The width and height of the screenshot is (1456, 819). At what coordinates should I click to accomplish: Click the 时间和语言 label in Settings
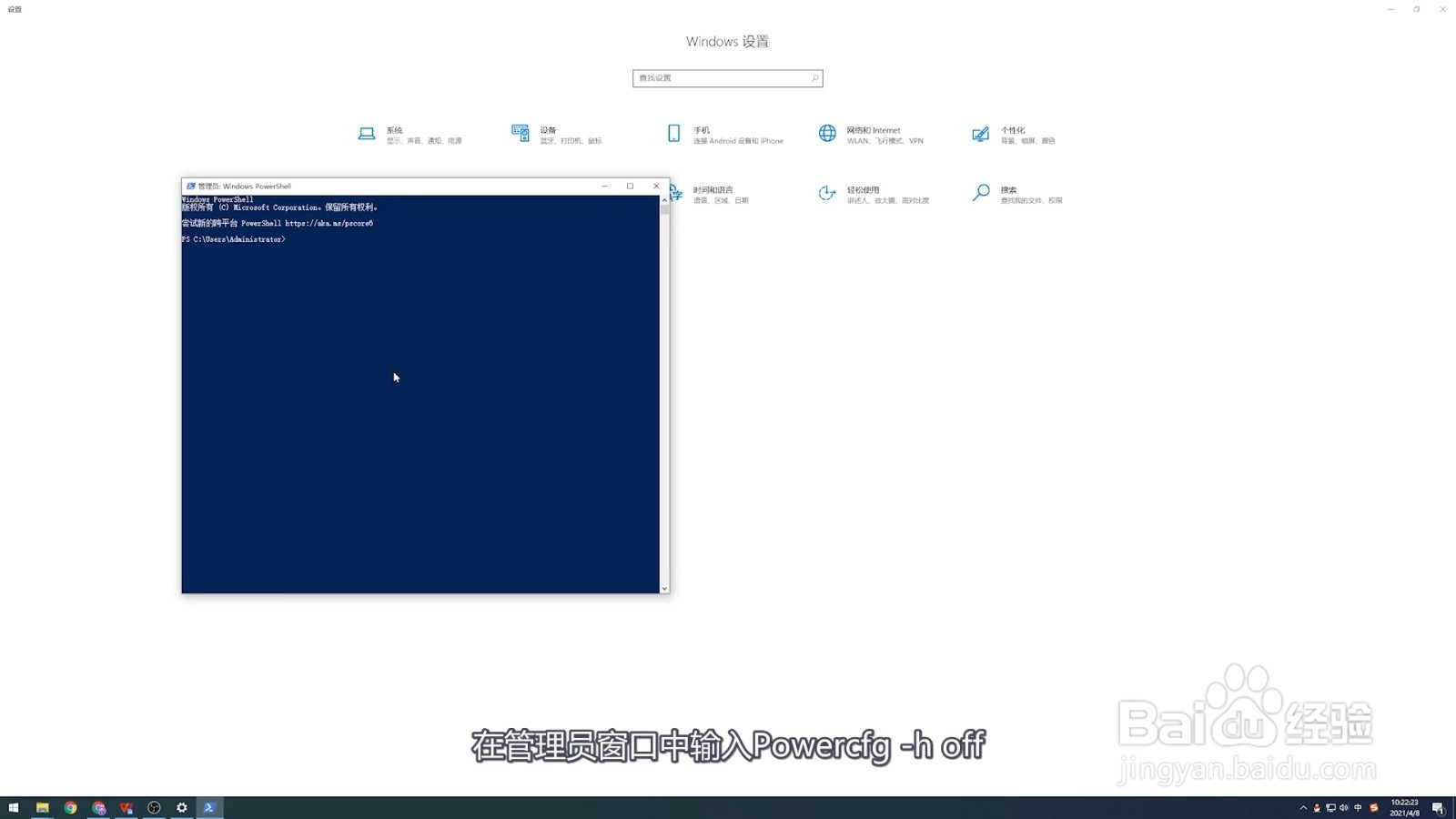(713, 190)
